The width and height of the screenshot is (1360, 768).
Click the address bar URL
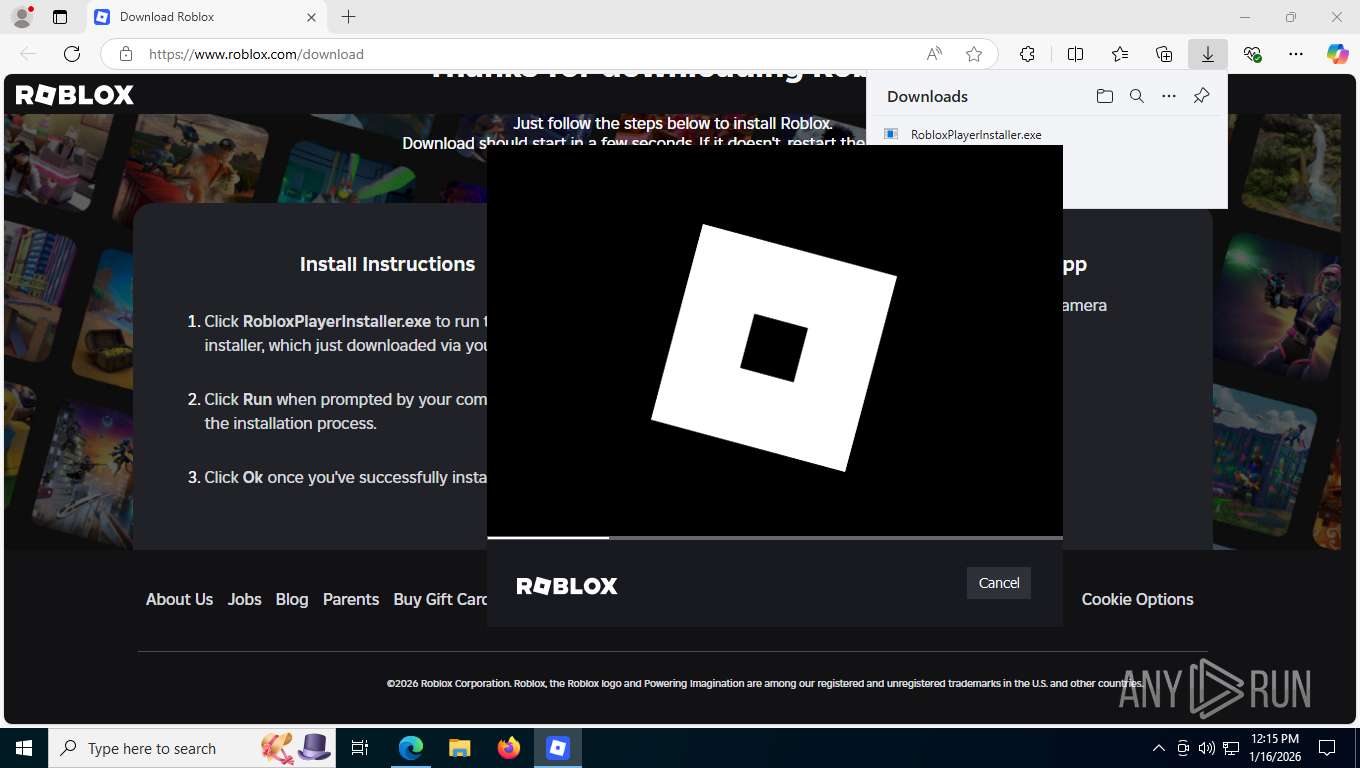[256, 54]
